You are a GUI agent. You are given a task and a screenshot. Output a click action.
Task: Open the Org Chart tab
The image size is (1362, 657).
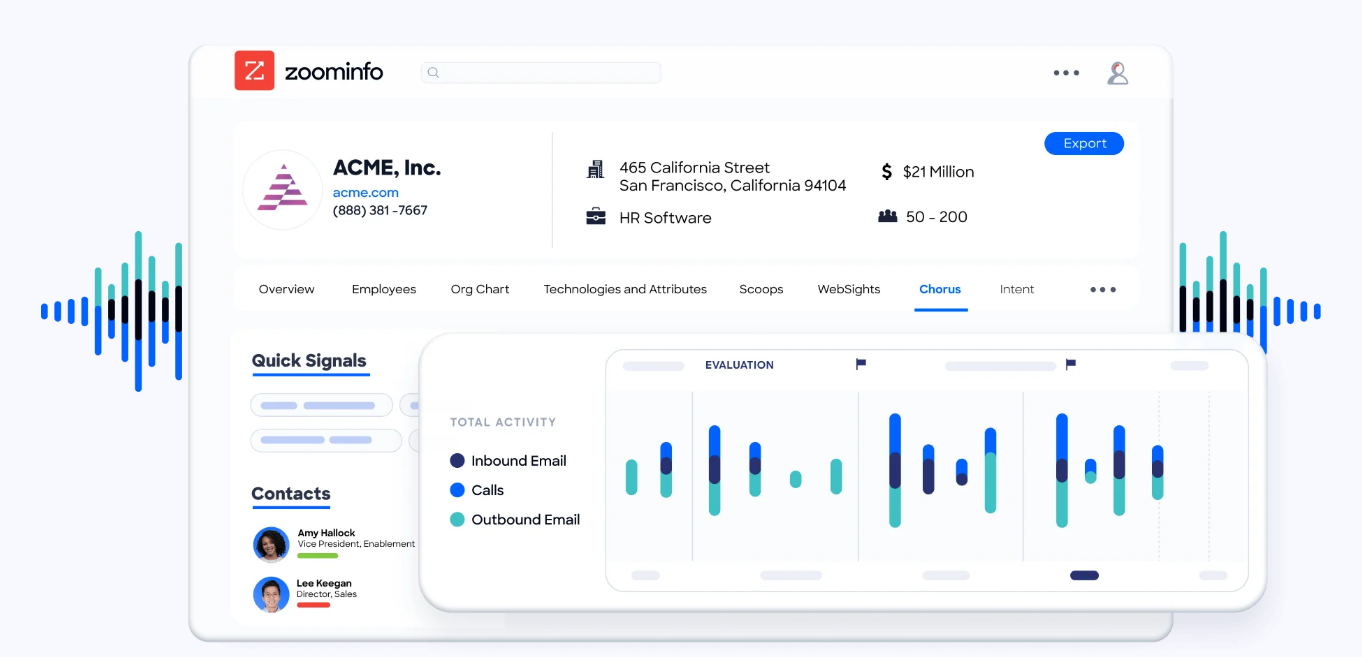(480, 289)
